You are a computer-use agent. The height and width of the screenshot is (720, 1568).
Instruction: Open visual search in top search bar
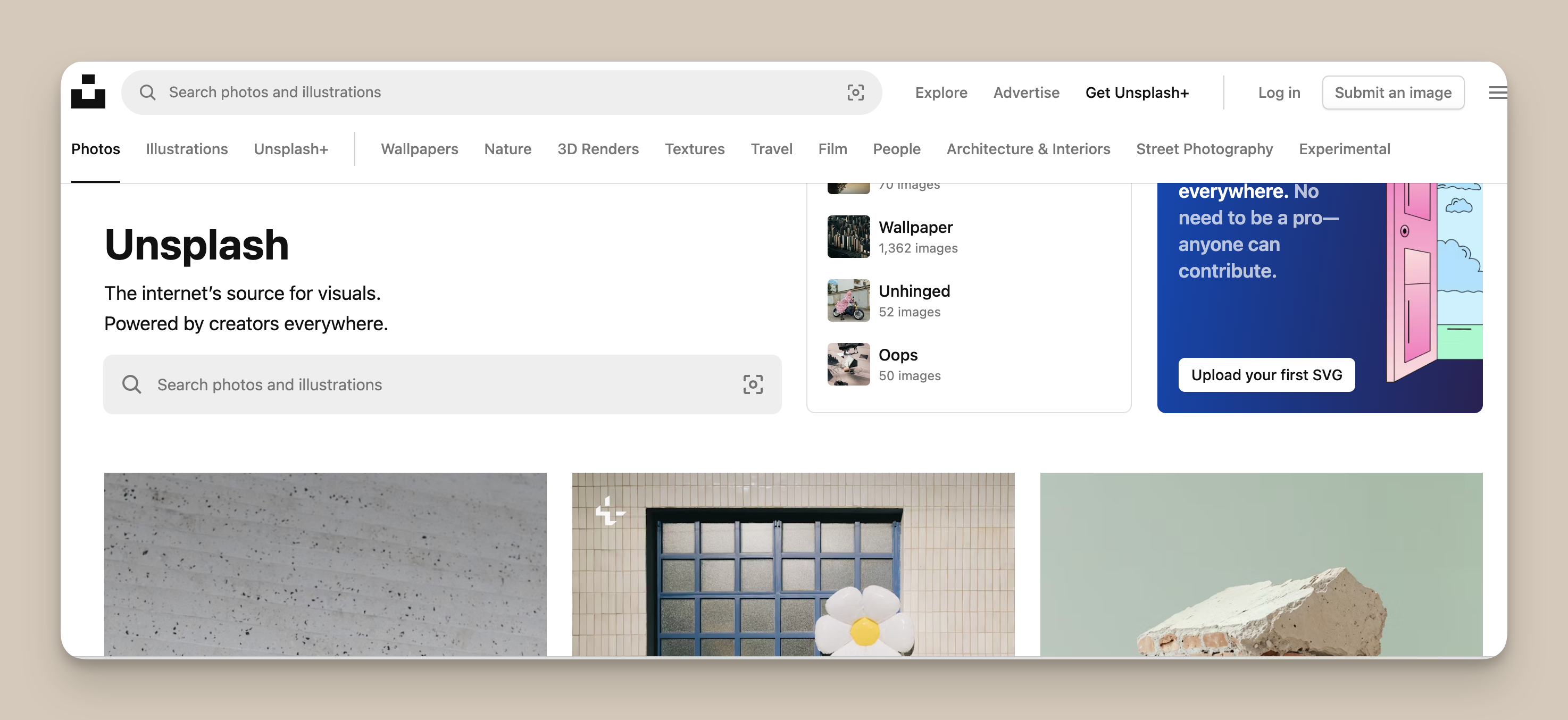coord(855,93)
